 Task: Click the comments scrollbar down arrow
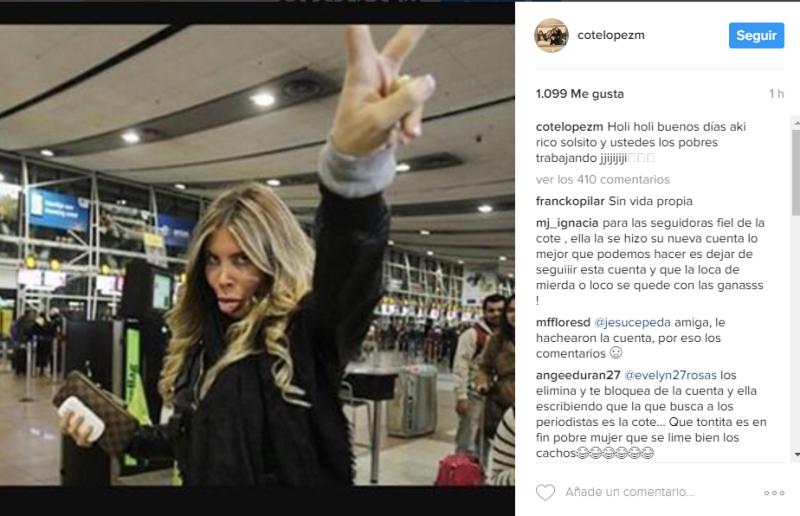point(796,454)
